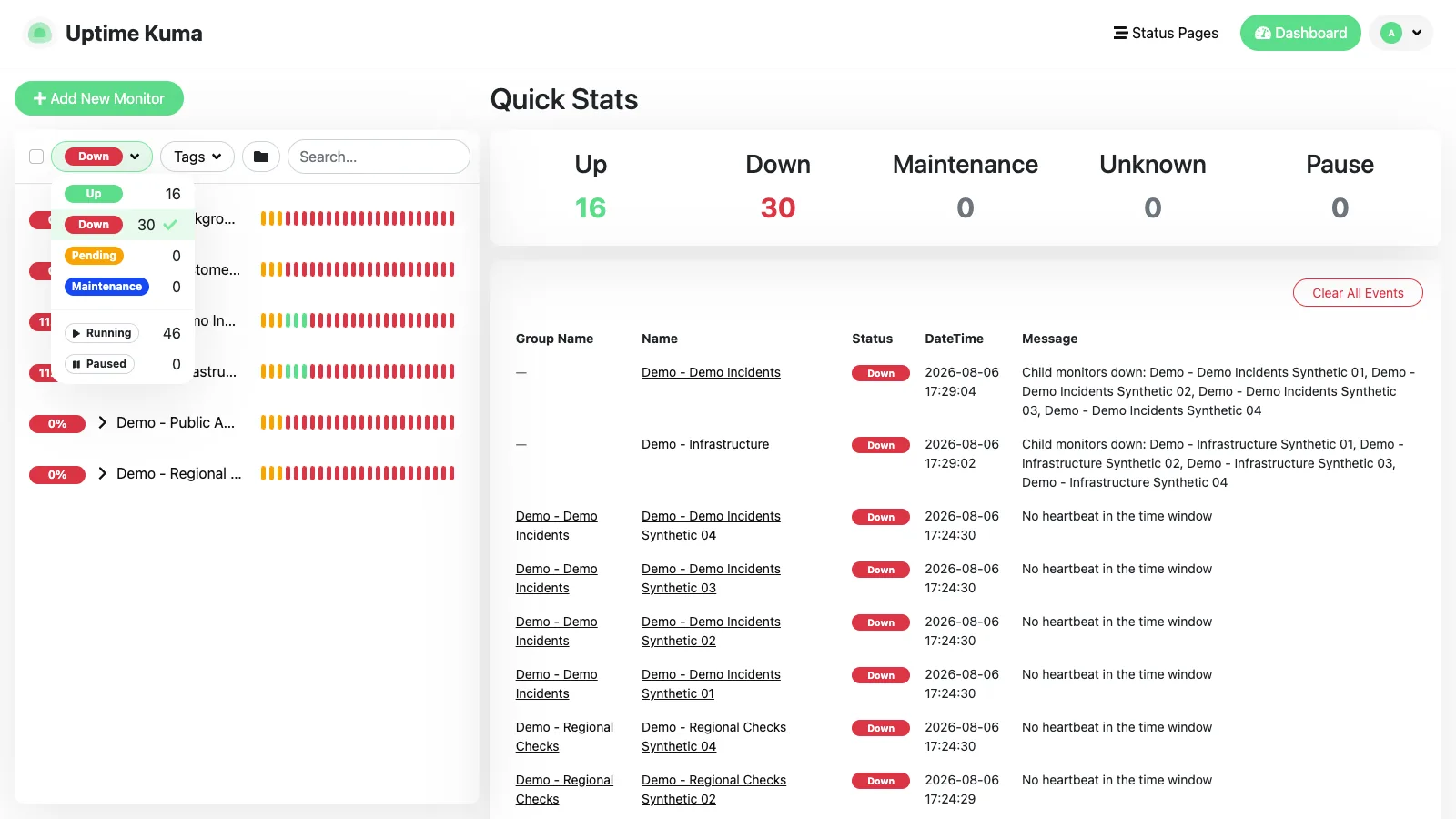Viewport: 1456px width, 819px height.
Task: Expand the Demo - Public A... group
Action: [x=103, y=422]
